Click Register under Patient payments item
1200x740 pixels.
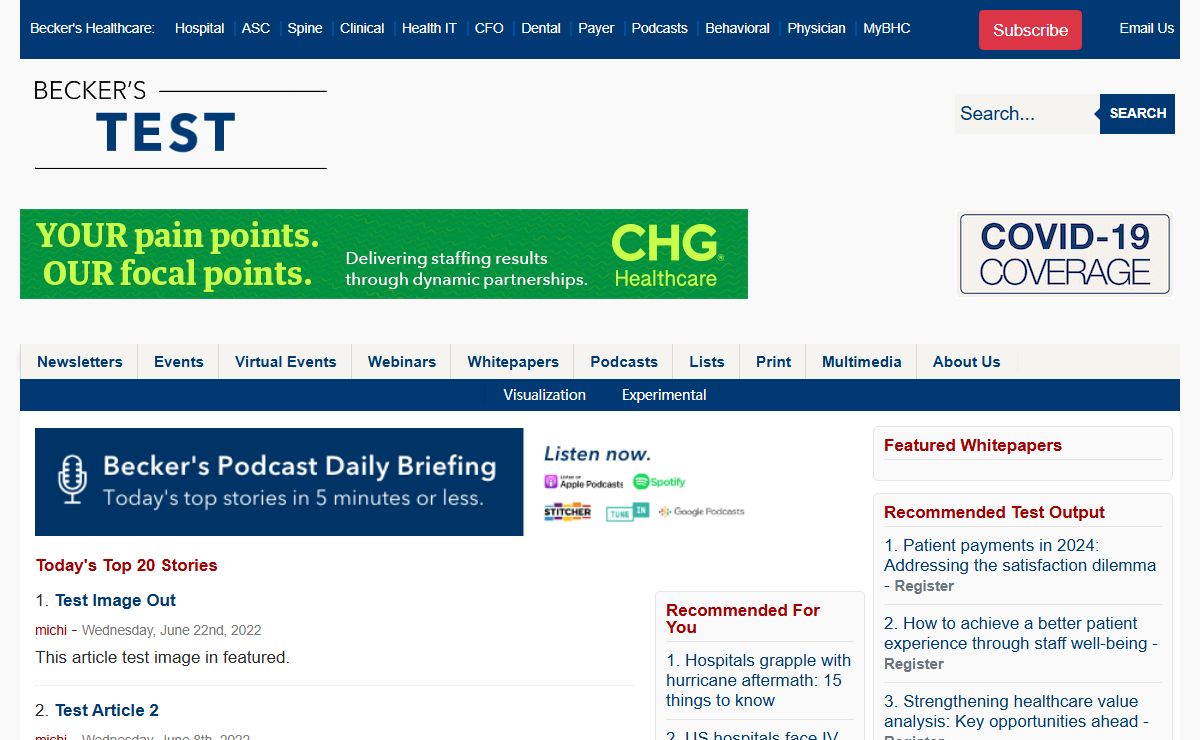point(924,586)
